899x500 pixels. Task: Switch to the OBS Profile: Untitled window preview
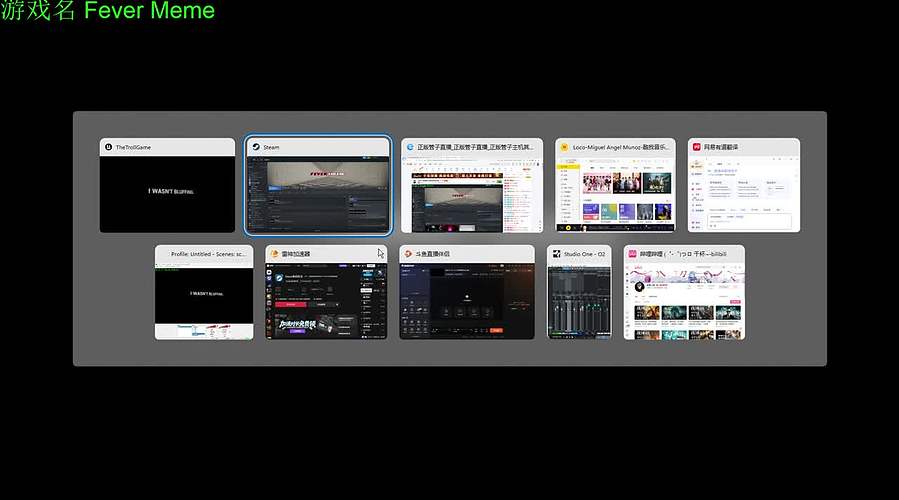pyautogui.click(x=204, y=300)
